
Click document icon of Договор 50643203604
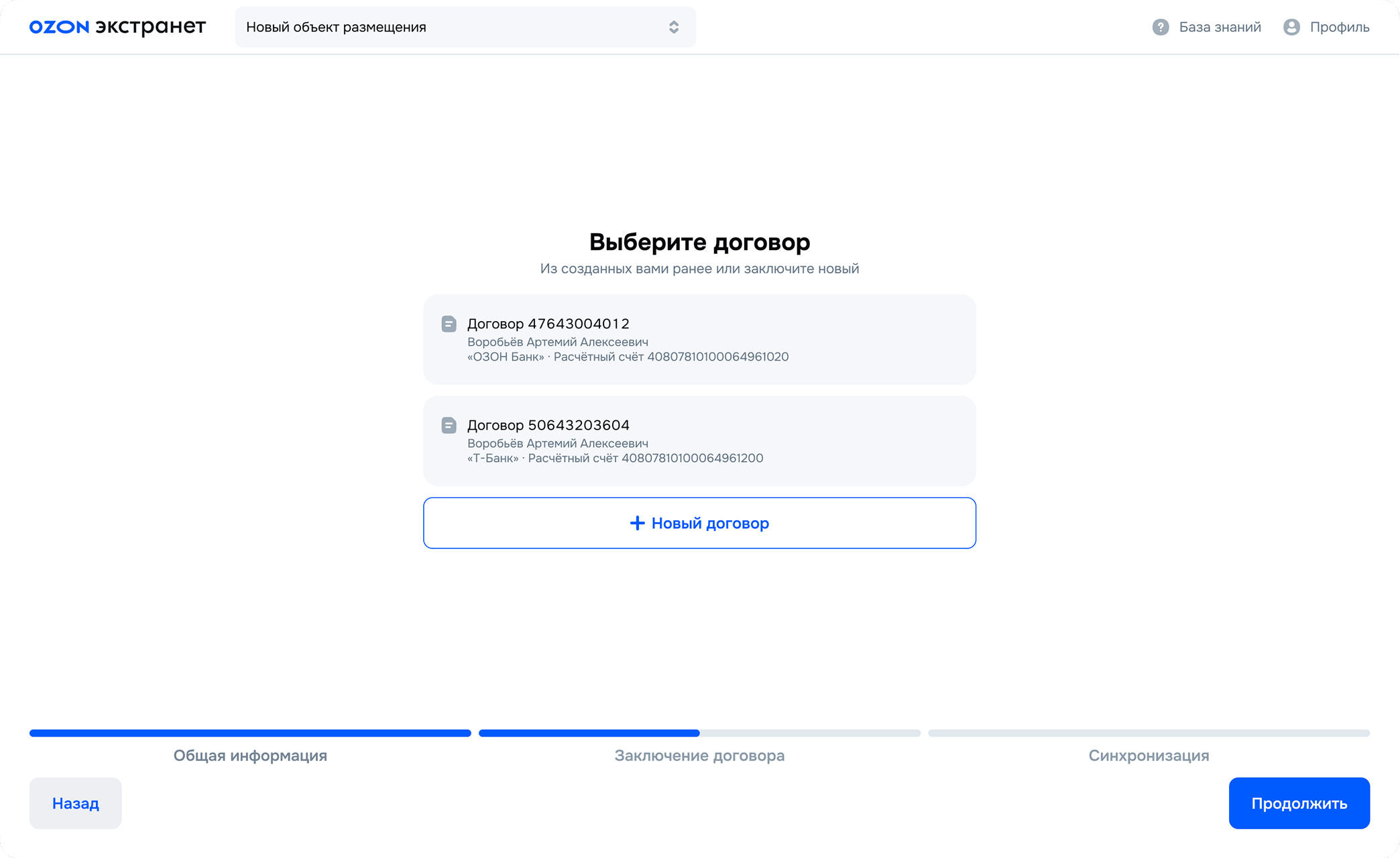point(449,425)
